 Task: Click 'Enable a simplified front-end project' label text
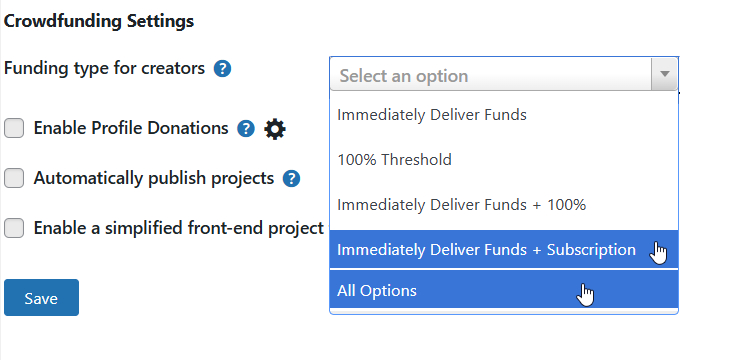[x=178, y=228]
